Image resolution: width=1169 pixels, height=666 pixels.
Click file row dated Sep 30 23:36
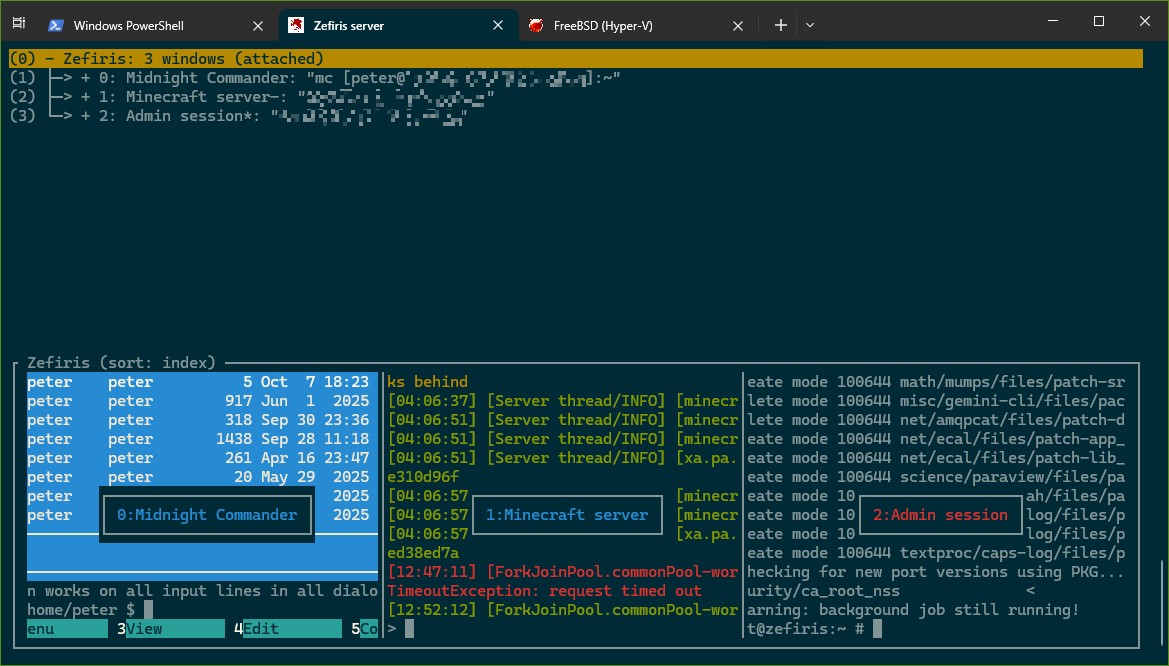pyautogui.click(x=202, y=420)
